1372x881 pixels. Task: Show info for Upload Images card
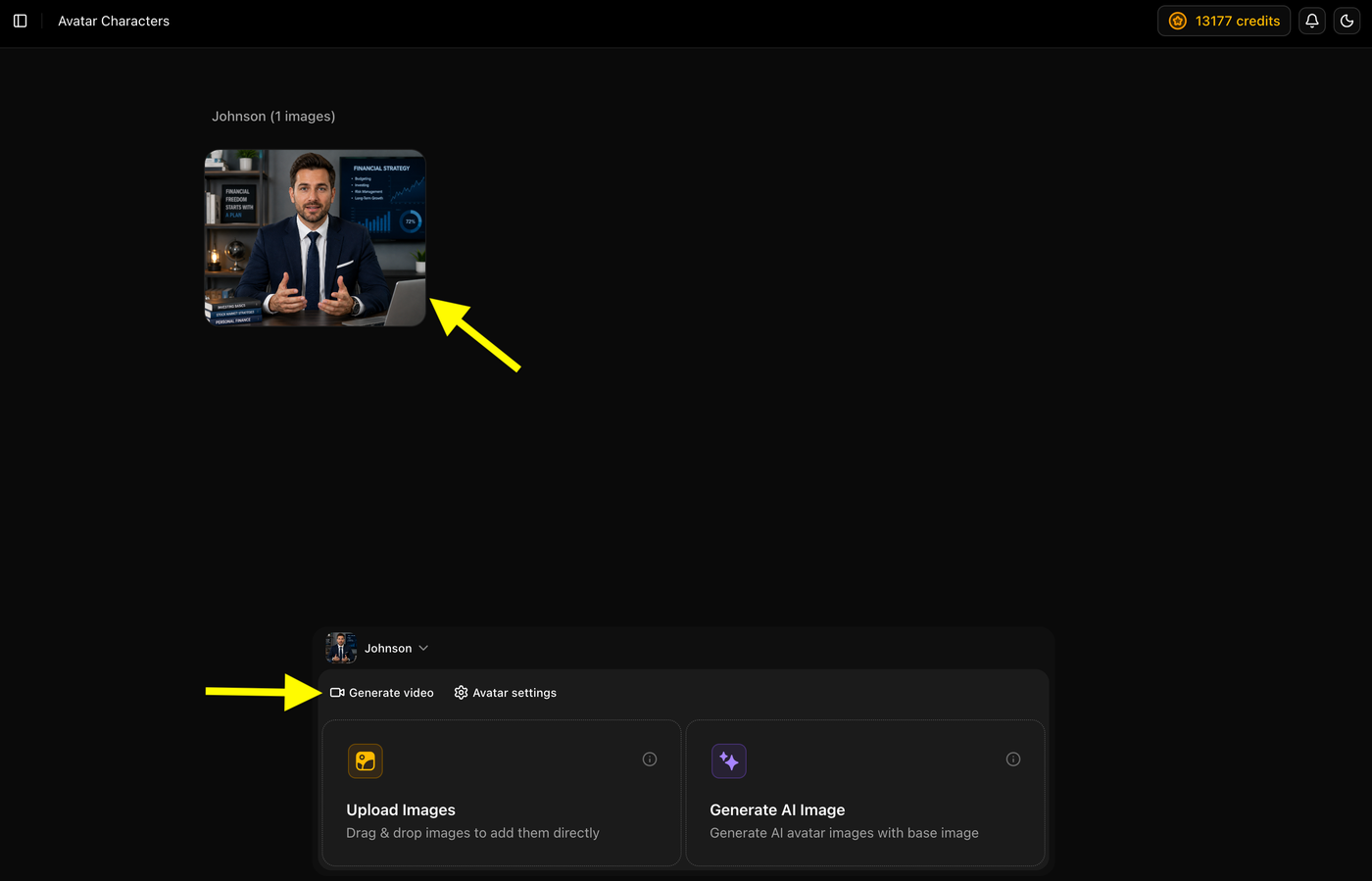tap(650, 759)
